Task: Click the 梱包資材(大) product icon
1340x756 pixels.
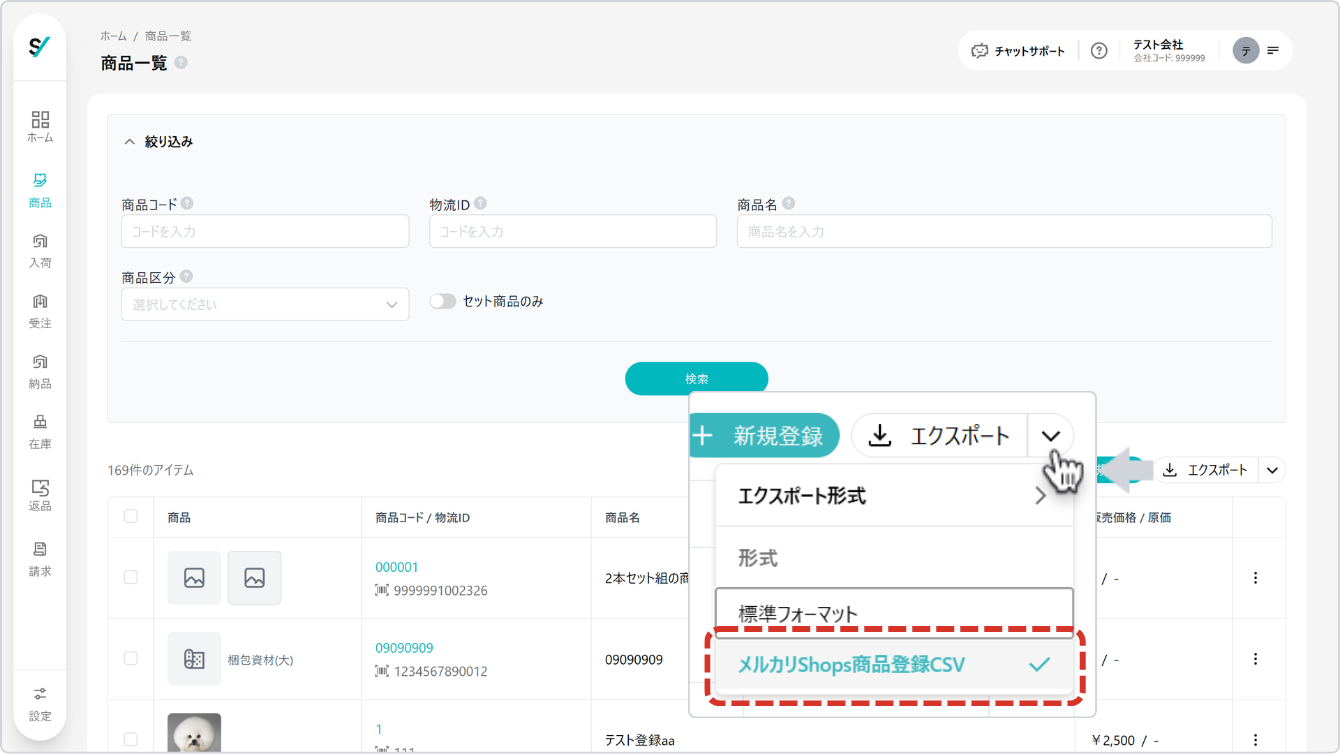Action: (194, 659)
